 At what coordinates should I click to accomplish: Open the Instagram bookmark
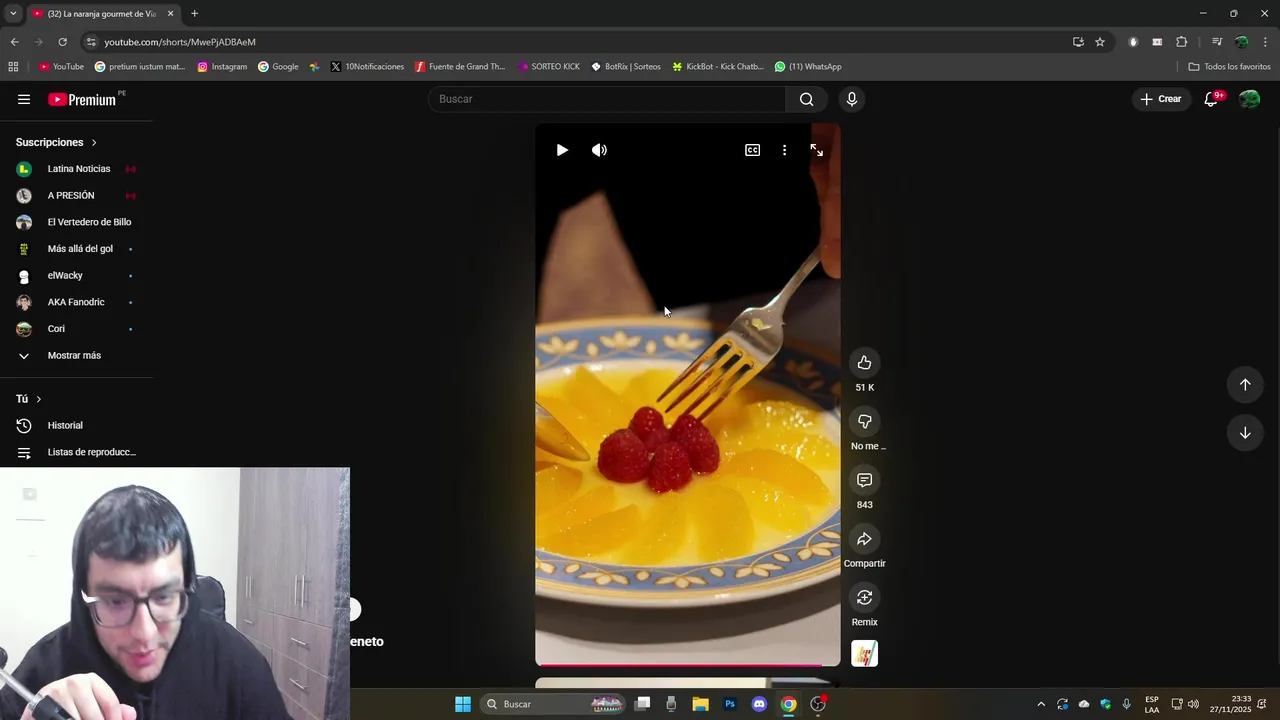[x=222, y=67]
